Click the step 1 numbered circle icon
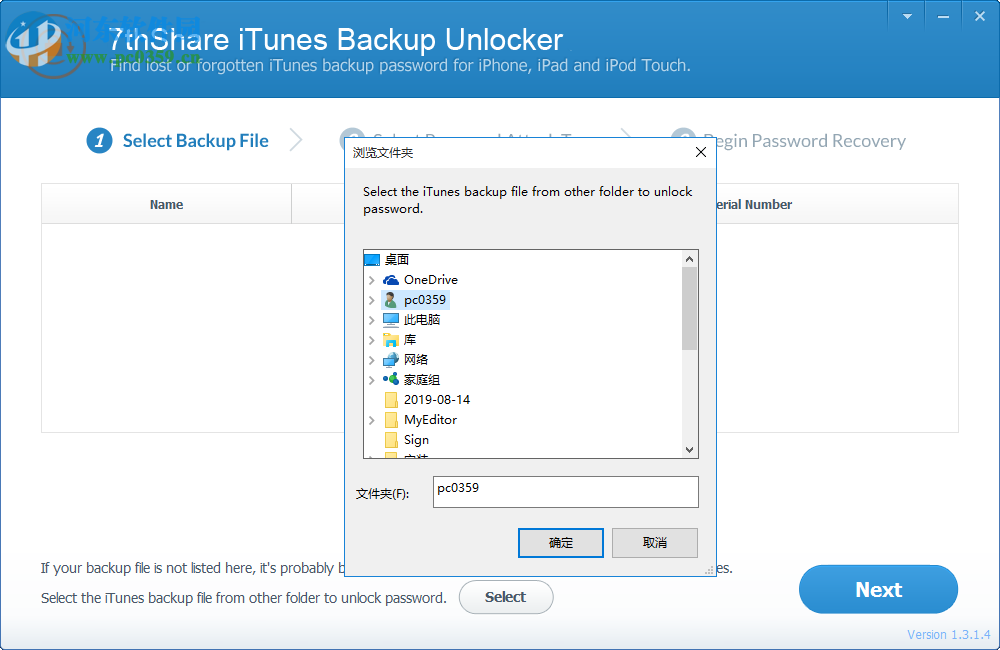1000x650 pixels. (98, 140)
